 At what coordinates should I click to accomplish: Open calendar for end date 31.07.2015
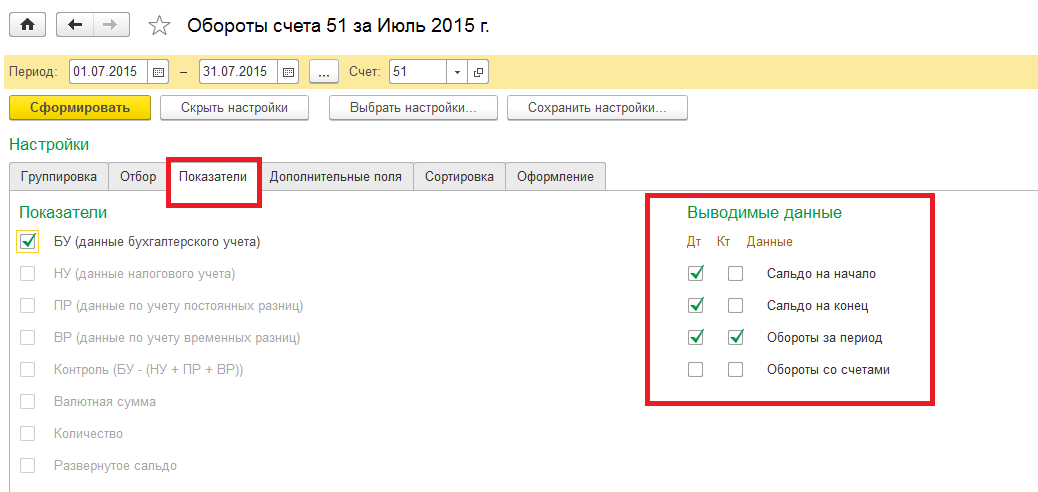tap(288, 72)
